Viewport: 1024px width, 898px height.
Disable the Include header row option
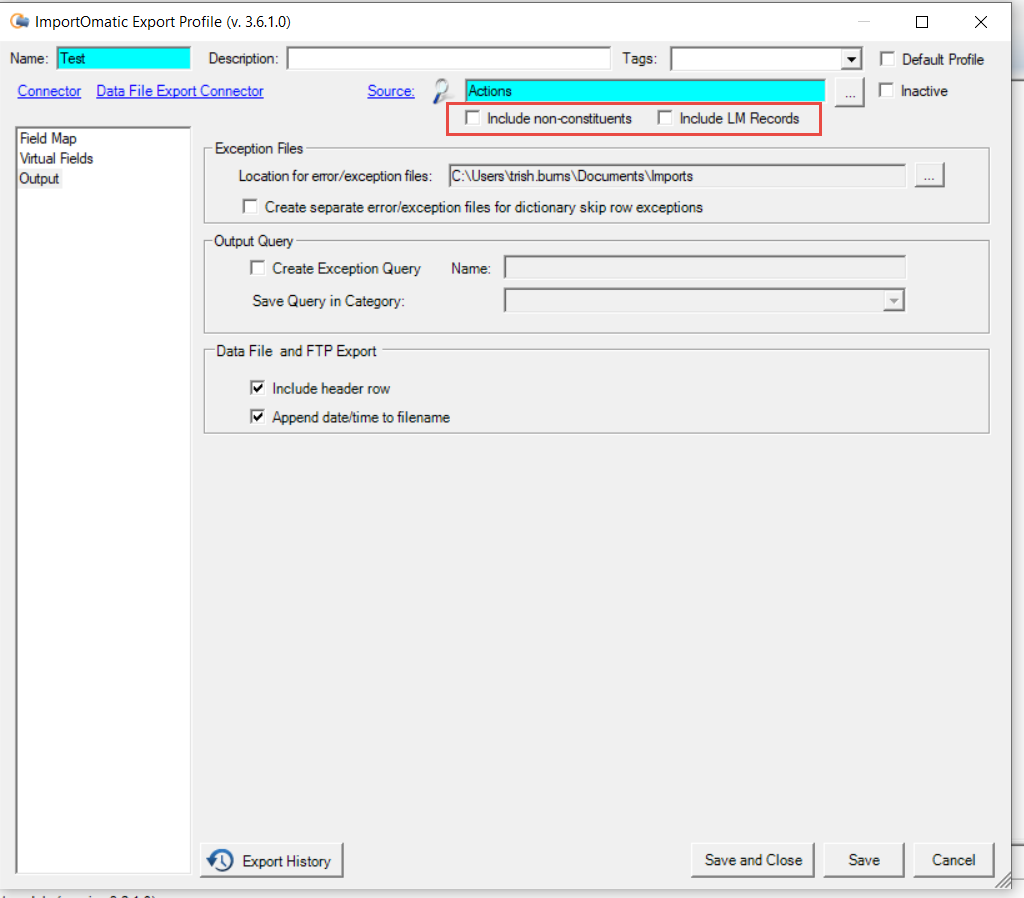(257, 387)
